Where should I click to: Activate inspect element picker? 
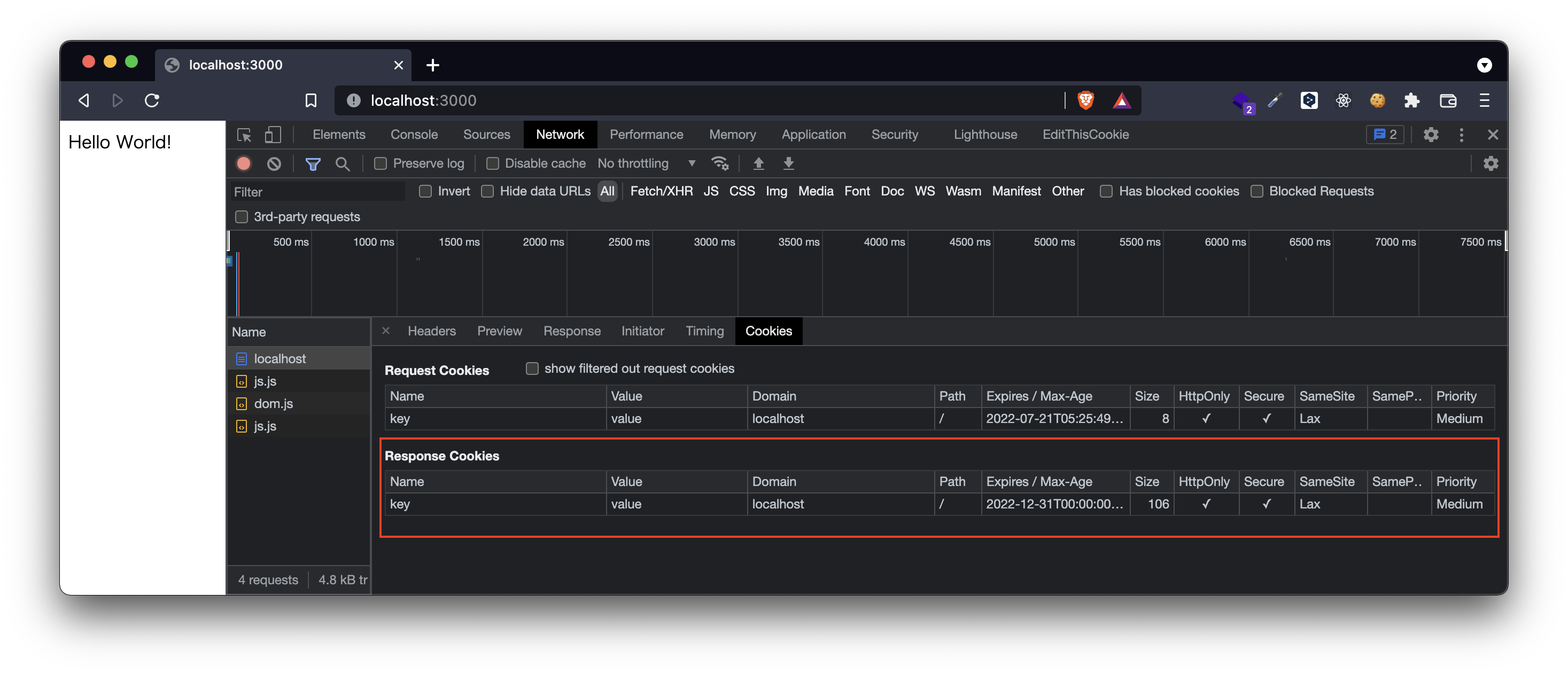click(244, 135)
